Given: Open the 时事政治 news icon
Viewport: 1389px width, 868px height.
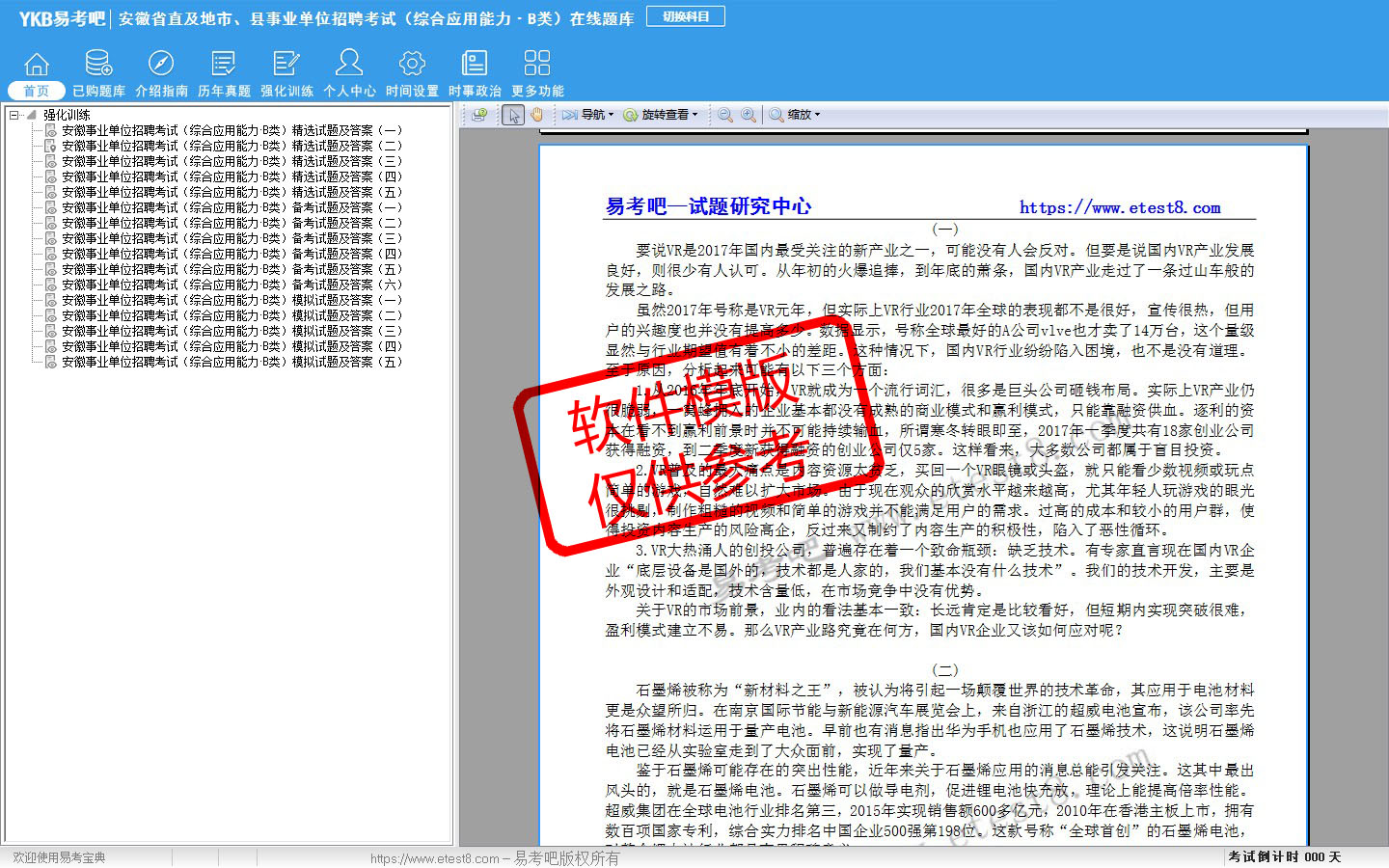Looking at the screenshot, I should (x=475, y=64).
